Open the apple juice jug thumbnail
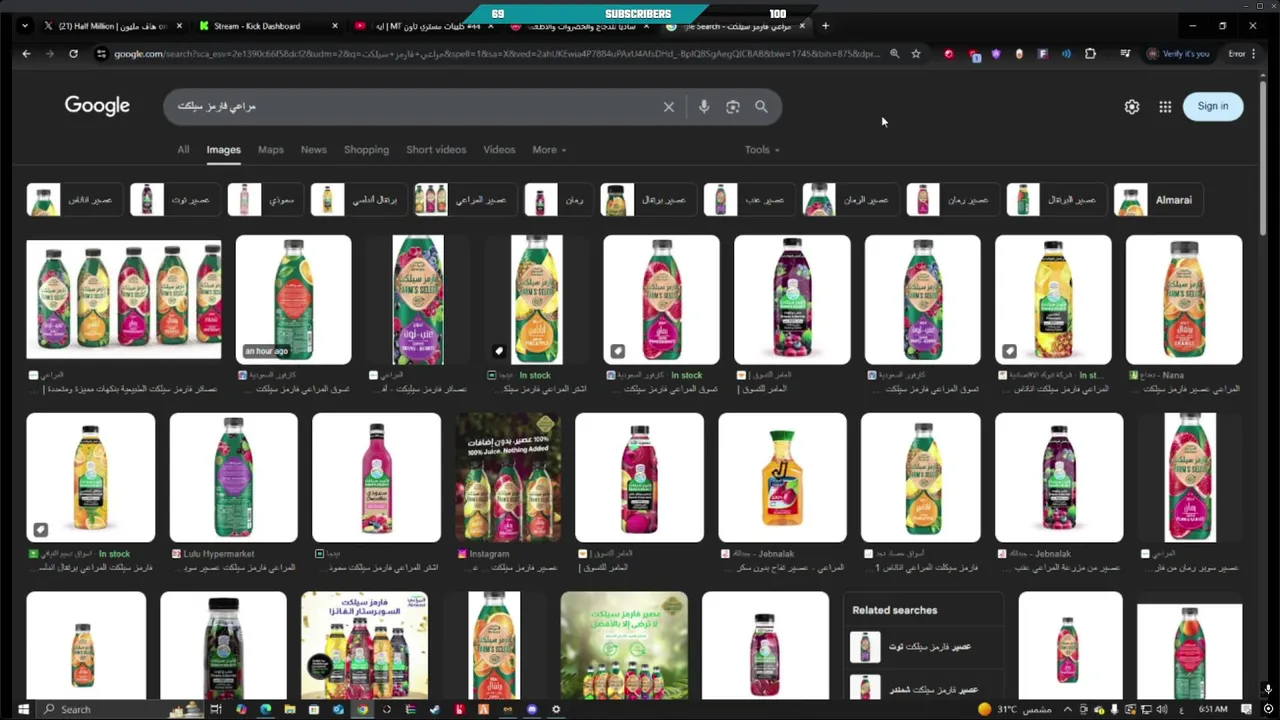Image resolution: width=1280 pixels, height=720 pixels. (x=782, y=478)
